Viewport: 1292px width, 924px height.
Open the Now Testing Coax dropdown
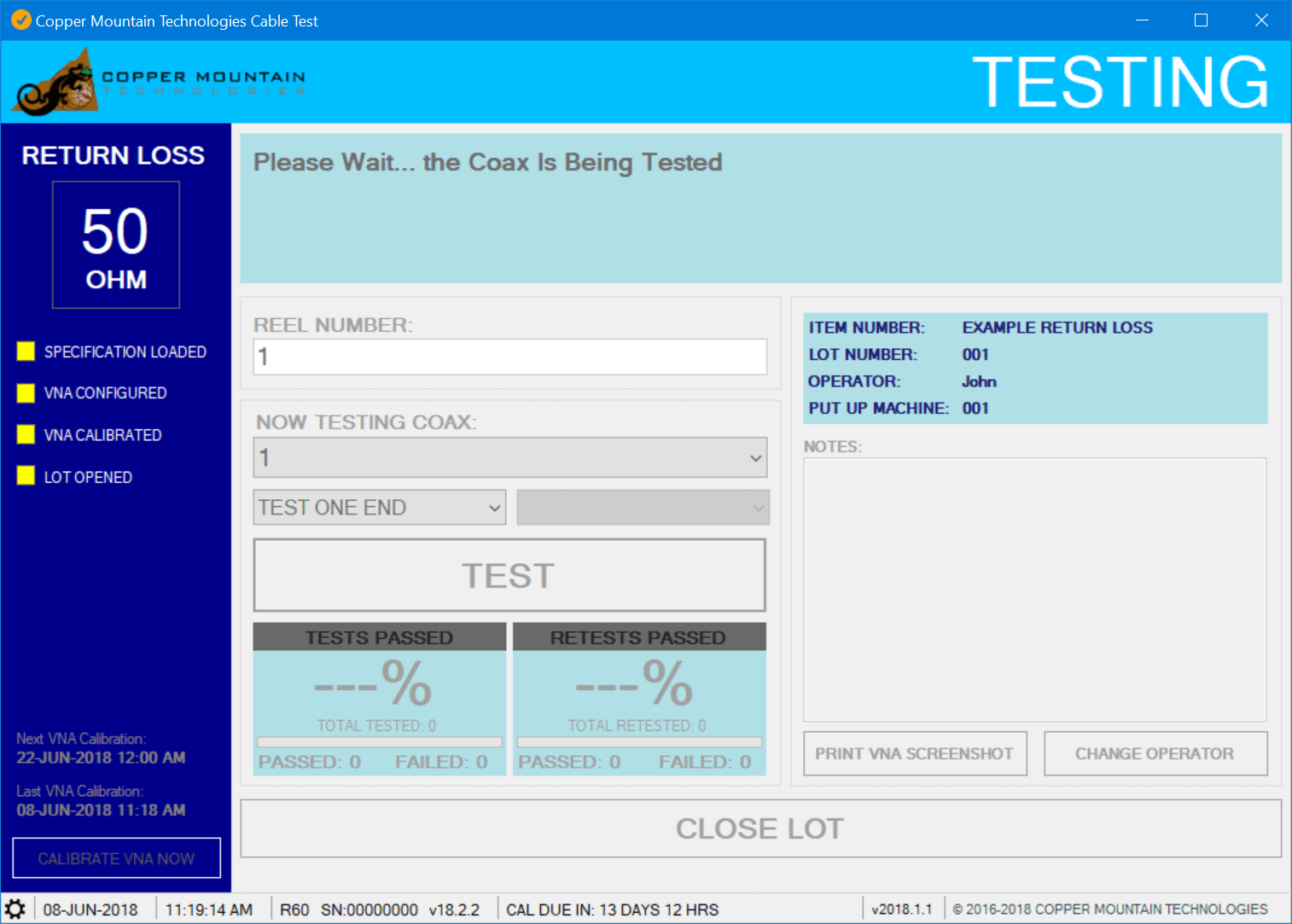pyautogui.click(x=510, y=457)
